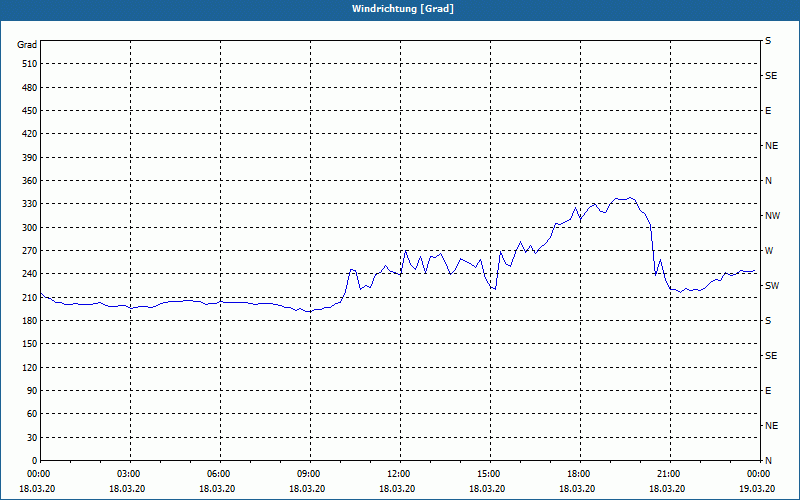This screenshot has width=800, height=500.
Task: Click the 18.03.20 date under 03:00
Action: tap(127, 489)
